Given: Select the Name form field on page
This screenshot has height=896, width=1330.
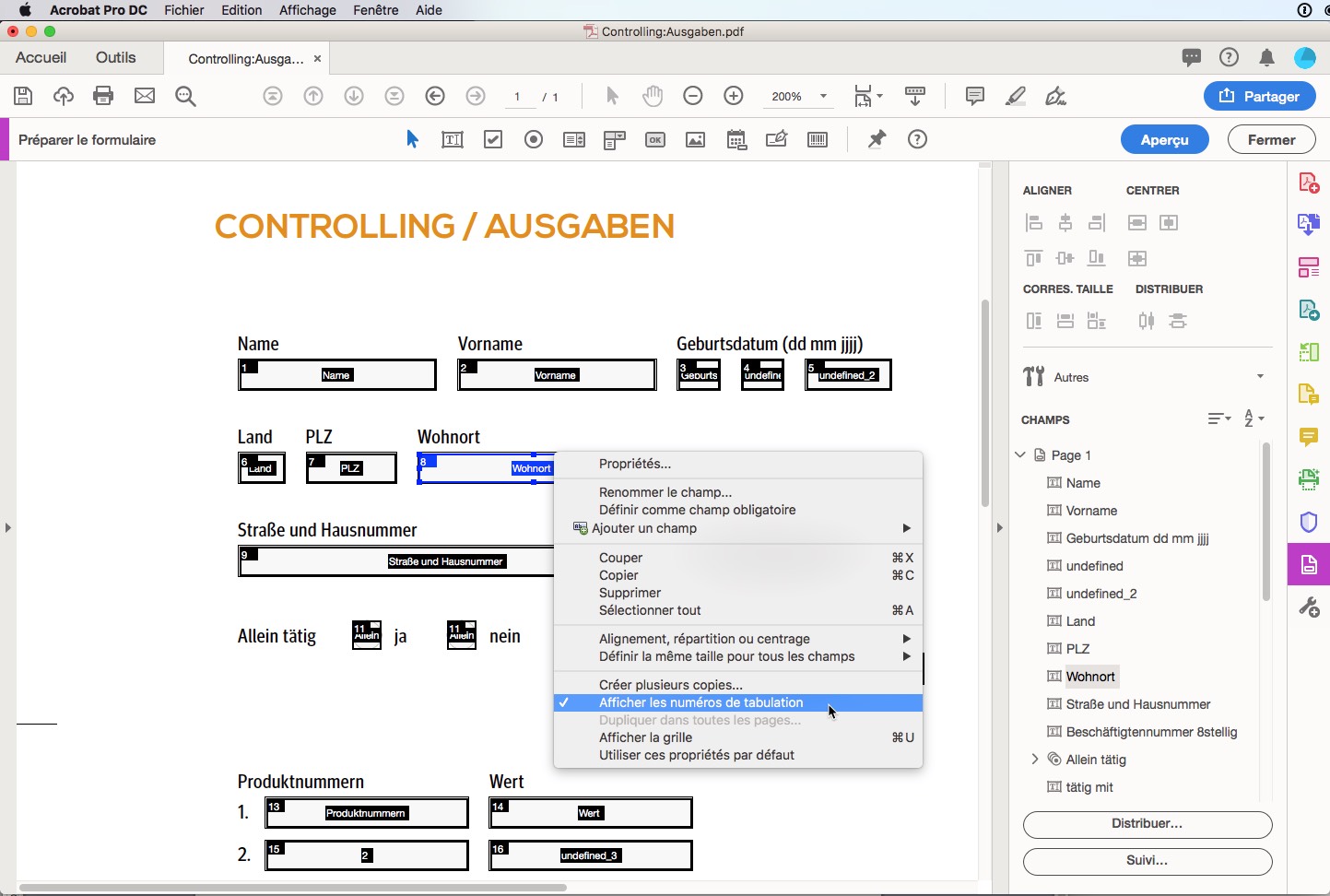Looking at the screenshot, I should point(337,375).
